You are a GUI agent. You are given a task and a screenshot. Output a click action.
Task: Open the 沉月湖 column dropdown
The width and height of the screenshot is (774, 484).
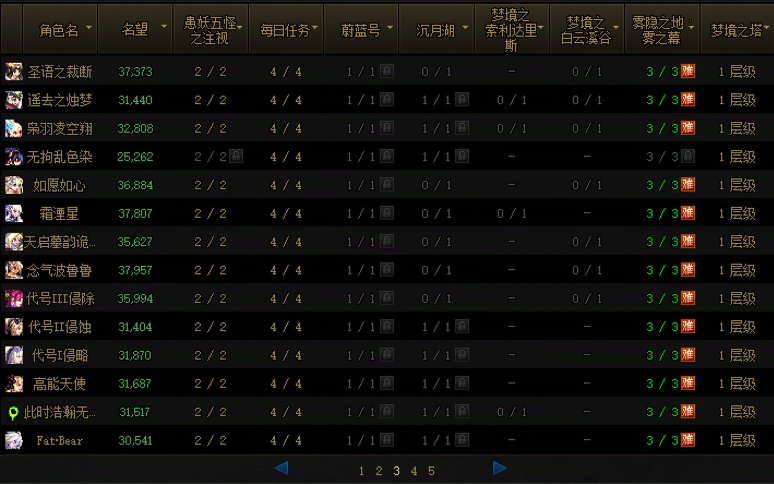pyautogui.click(x=465, y=27)
